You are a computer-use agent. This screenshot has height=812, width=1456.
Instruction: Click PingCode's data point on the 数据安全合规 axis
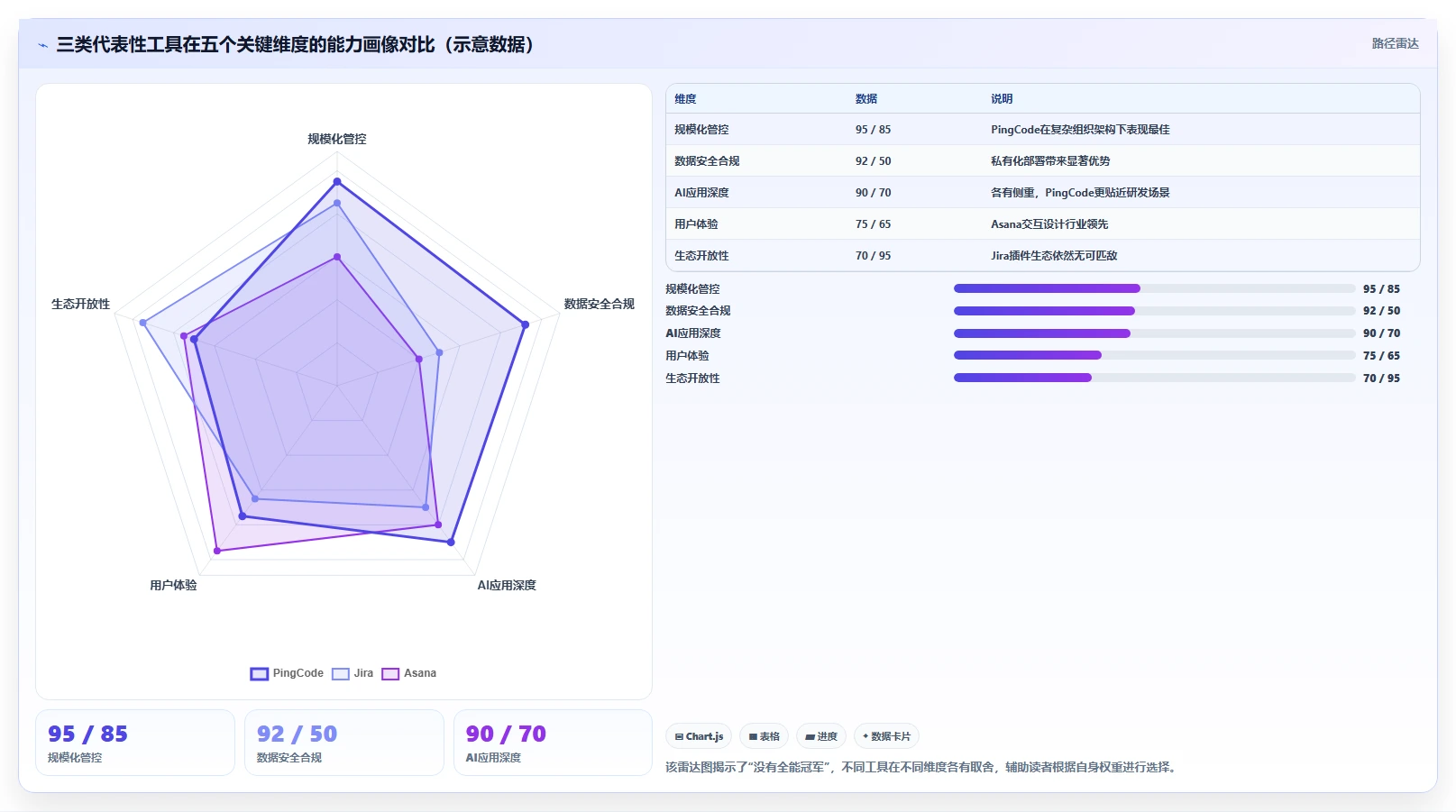coord(526,324)
